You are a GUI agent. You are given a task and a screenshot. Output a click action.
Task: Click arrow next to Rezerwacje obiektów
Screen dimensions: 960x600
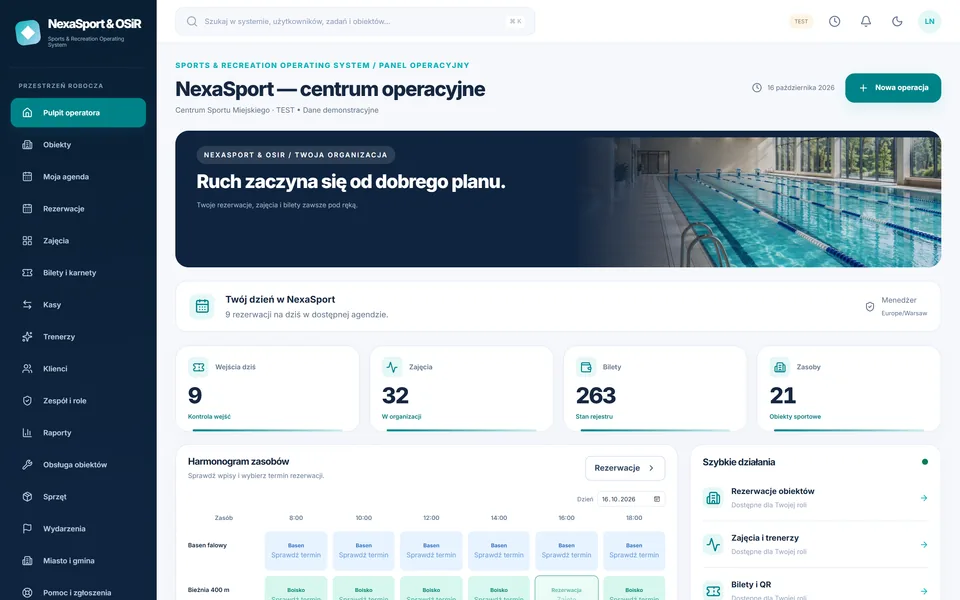pos(923,498)
